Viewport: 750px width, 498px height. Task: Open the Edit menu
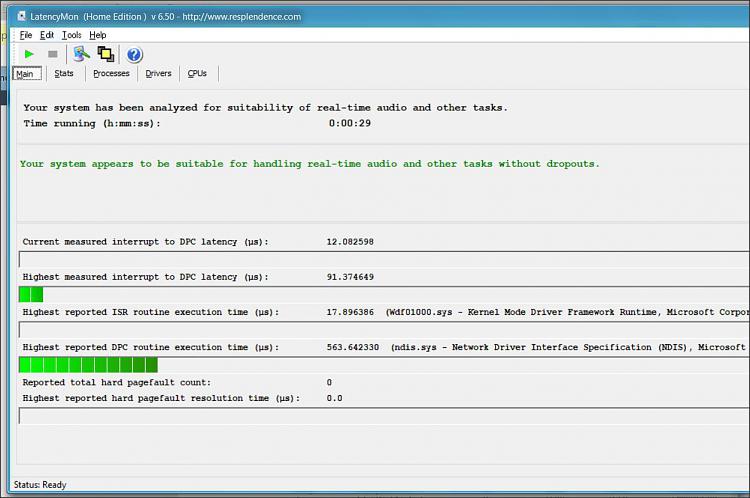47,35
